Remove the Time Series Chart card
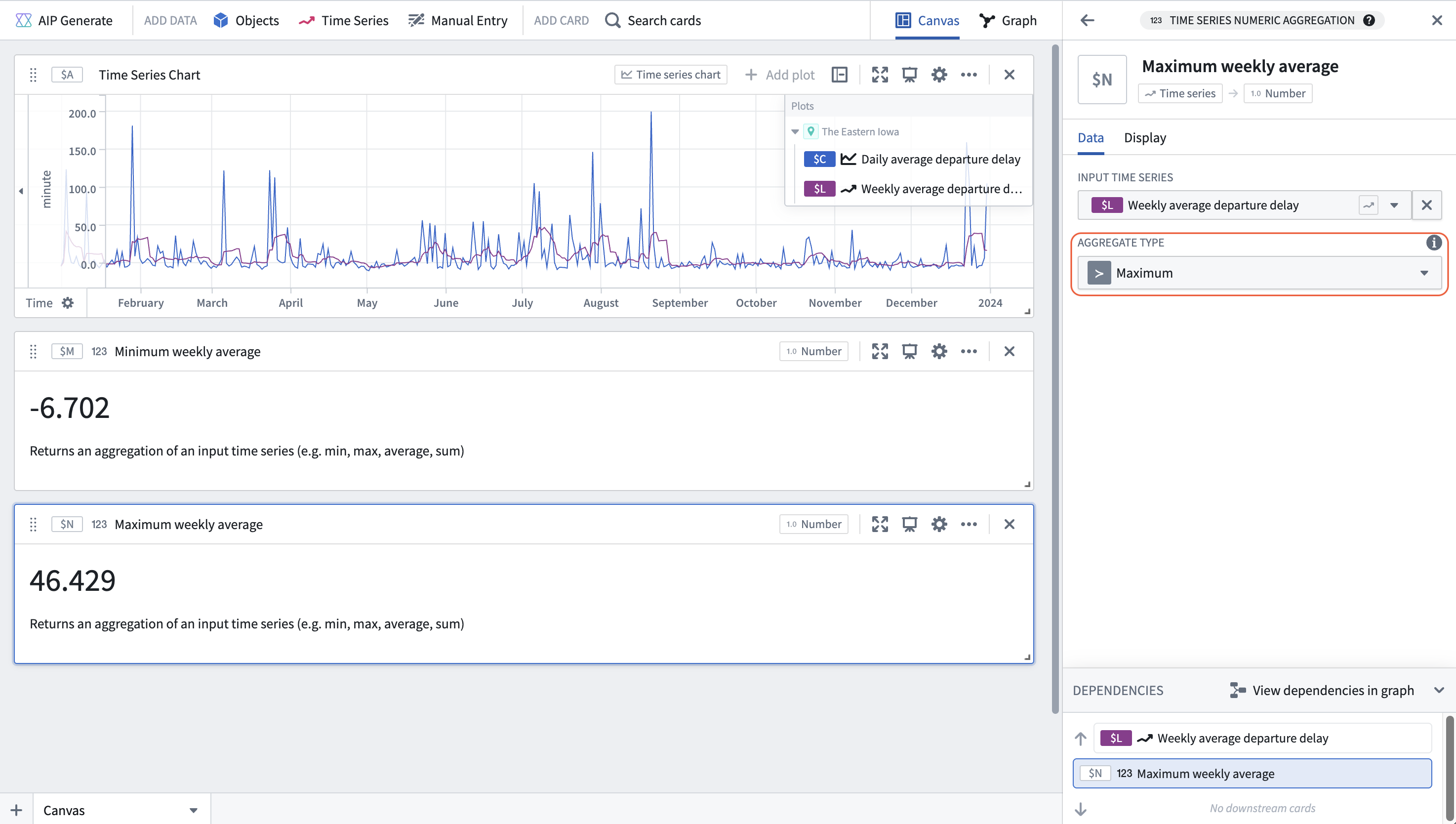 click(1009, 75)
